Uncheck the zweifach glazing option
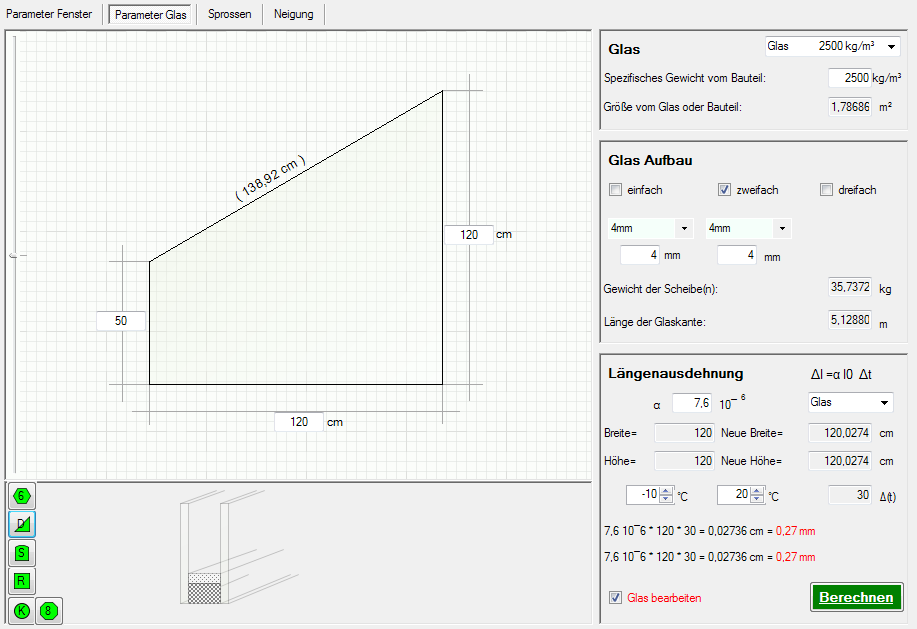Viewport: 917px width, 629px height. point(725,190)
